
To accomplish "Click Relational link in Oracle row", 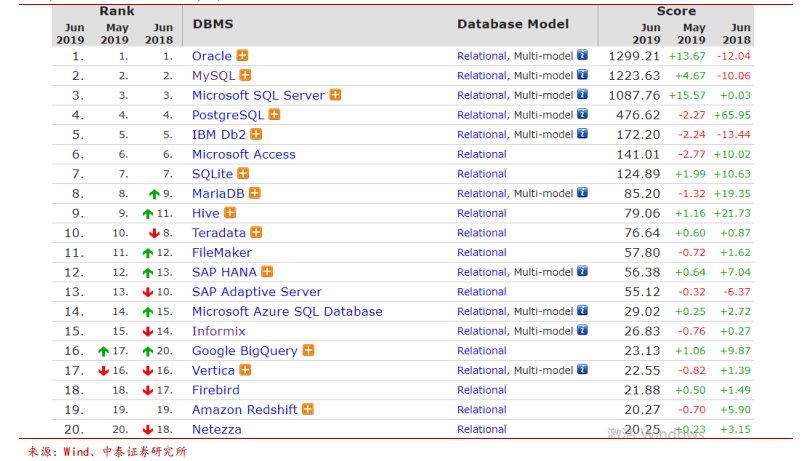I will point(482,56).
